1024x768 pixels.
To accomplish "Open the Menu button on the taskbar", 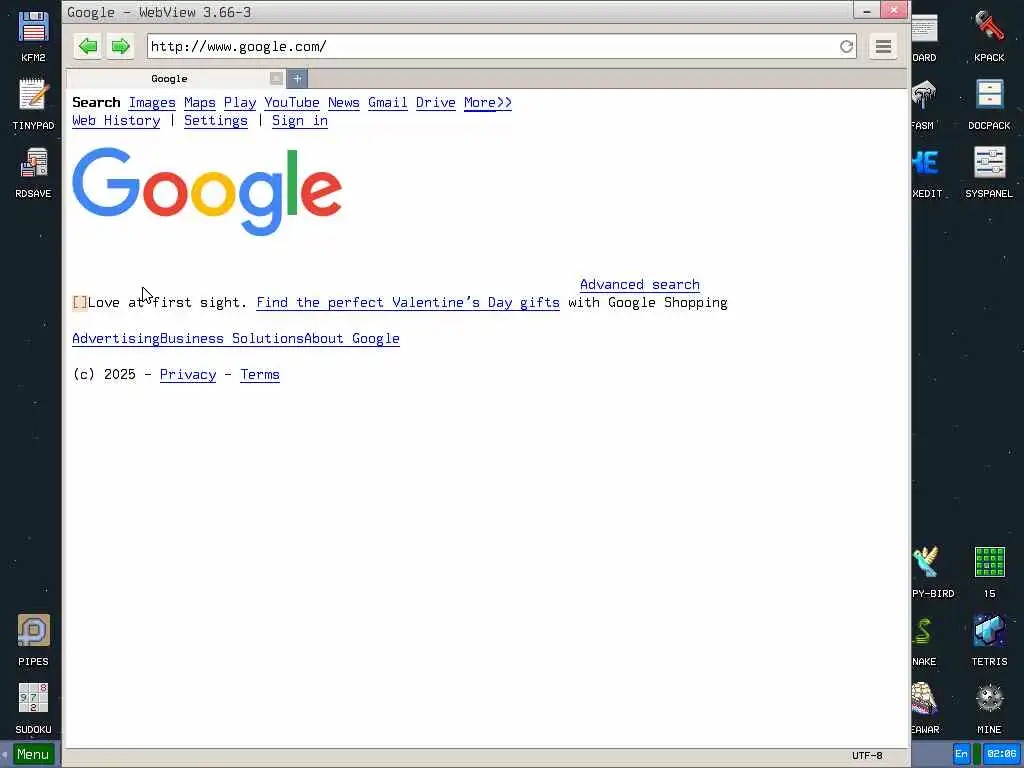I will (x=33, y=754).
